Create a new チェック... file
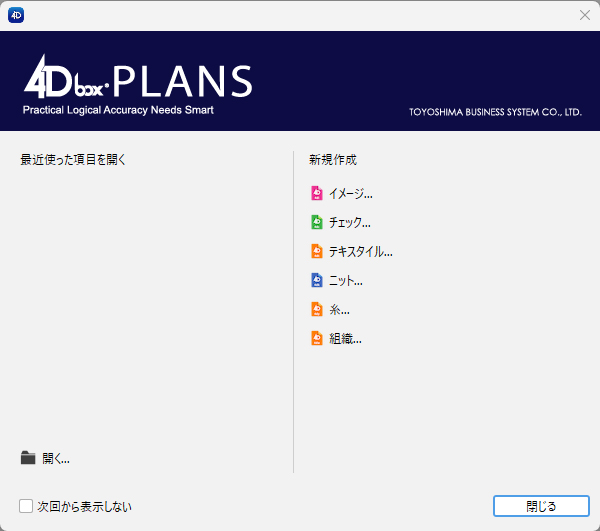600x531 pixels. point(350,223)
